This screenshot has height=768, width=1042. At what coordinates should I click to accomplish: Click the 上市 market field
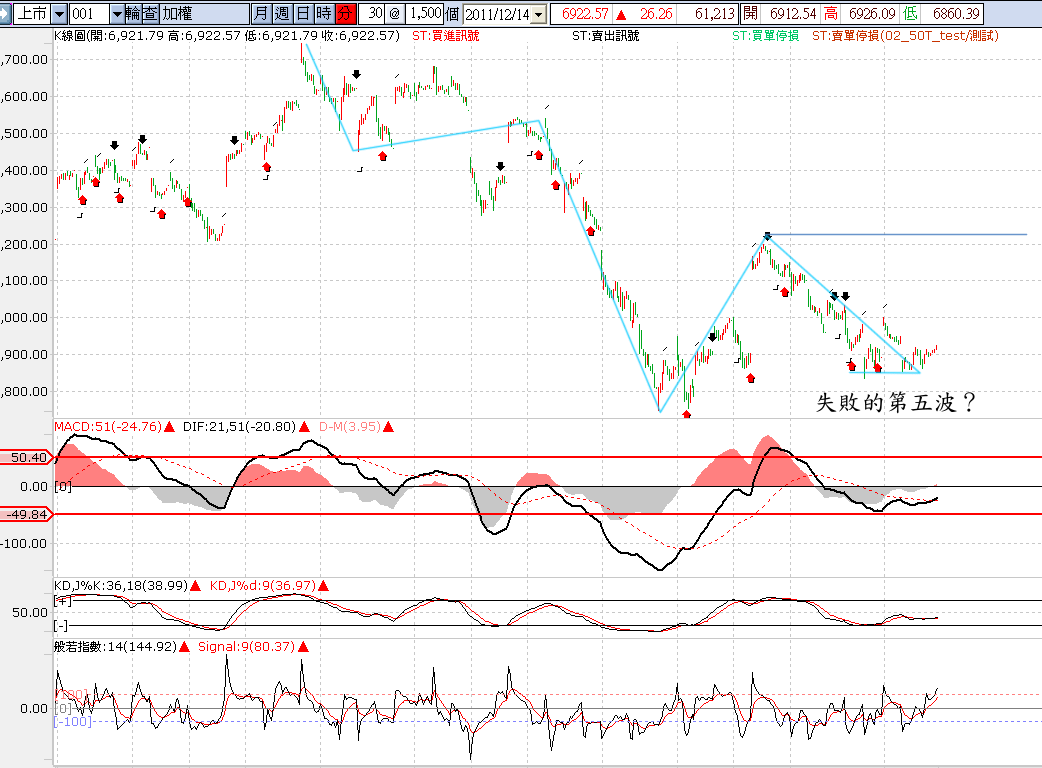coord(32,13)
